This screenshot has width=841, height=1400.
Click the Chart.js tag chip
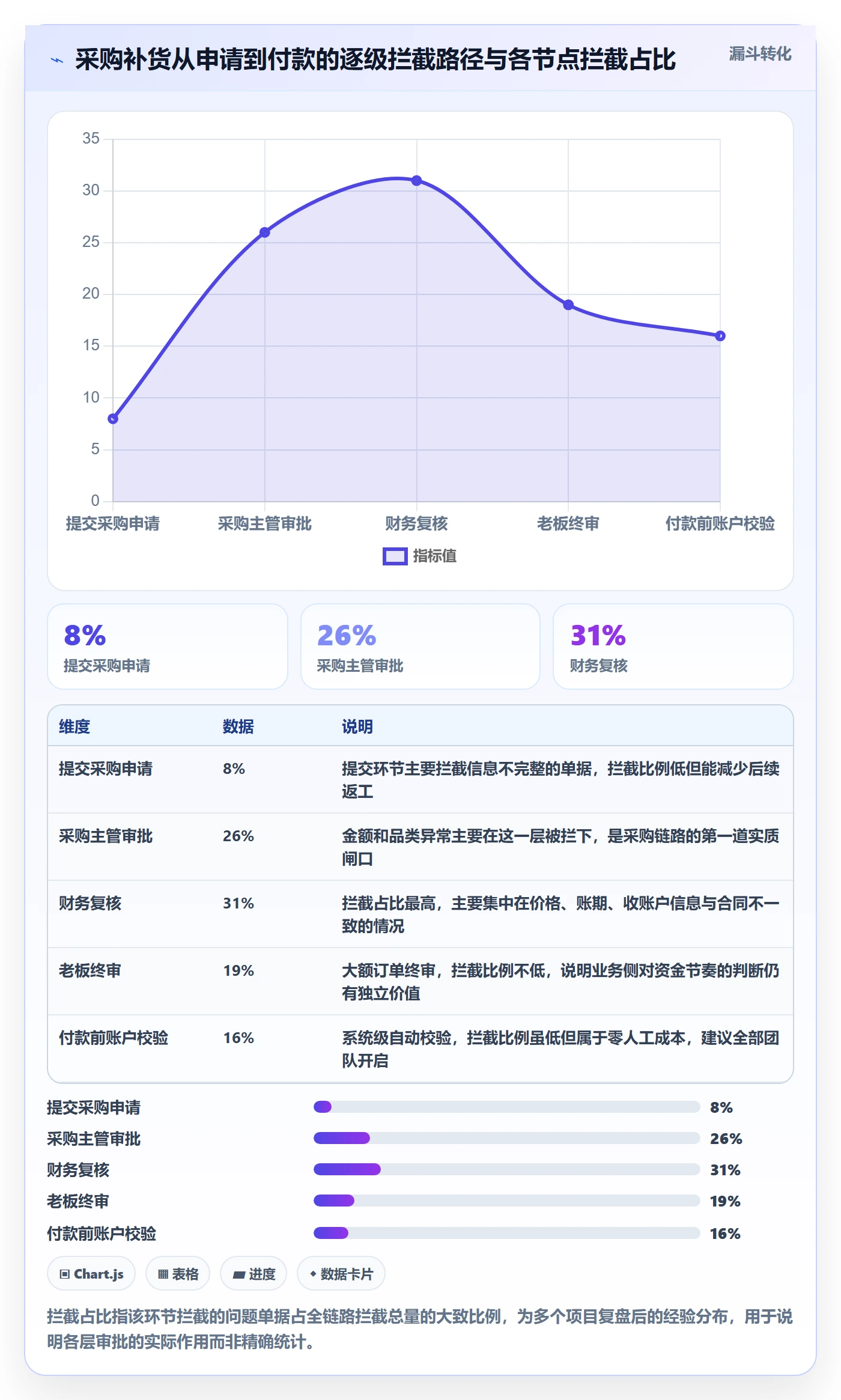(x=91, y=1274)
